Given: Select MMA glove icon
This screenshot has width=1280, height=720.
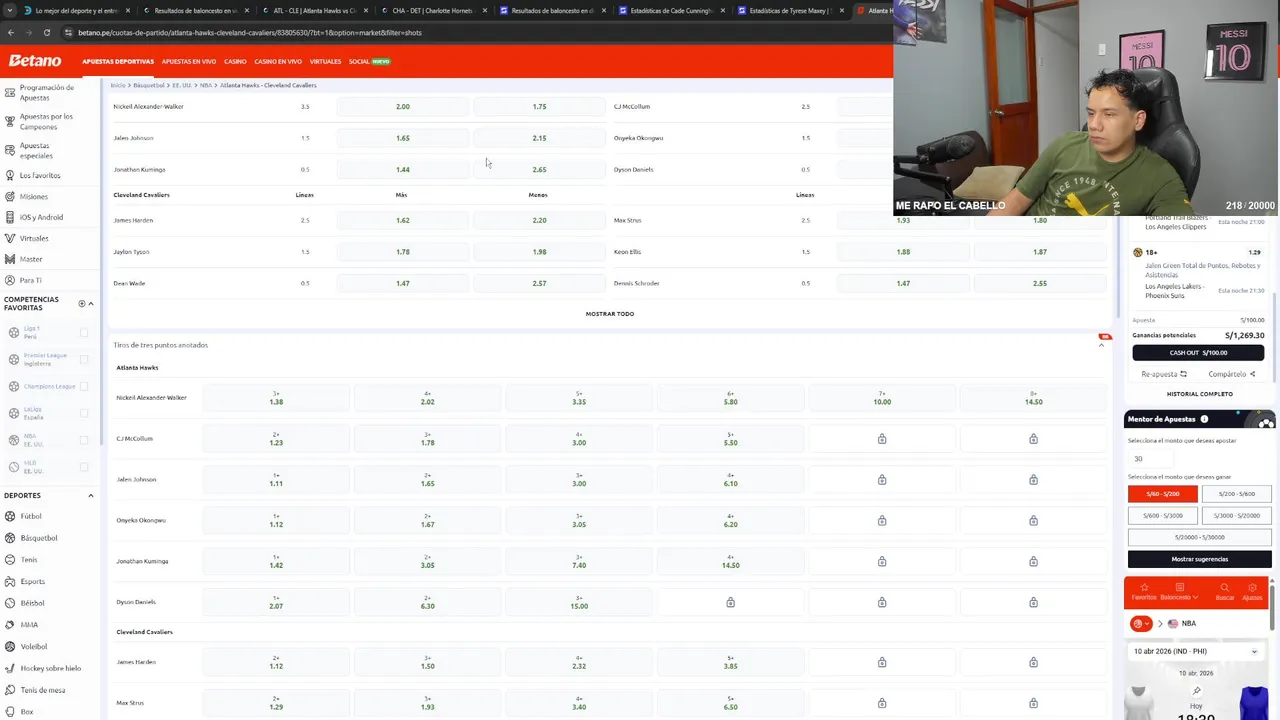Looking at the screenshot, I should 9,625.
